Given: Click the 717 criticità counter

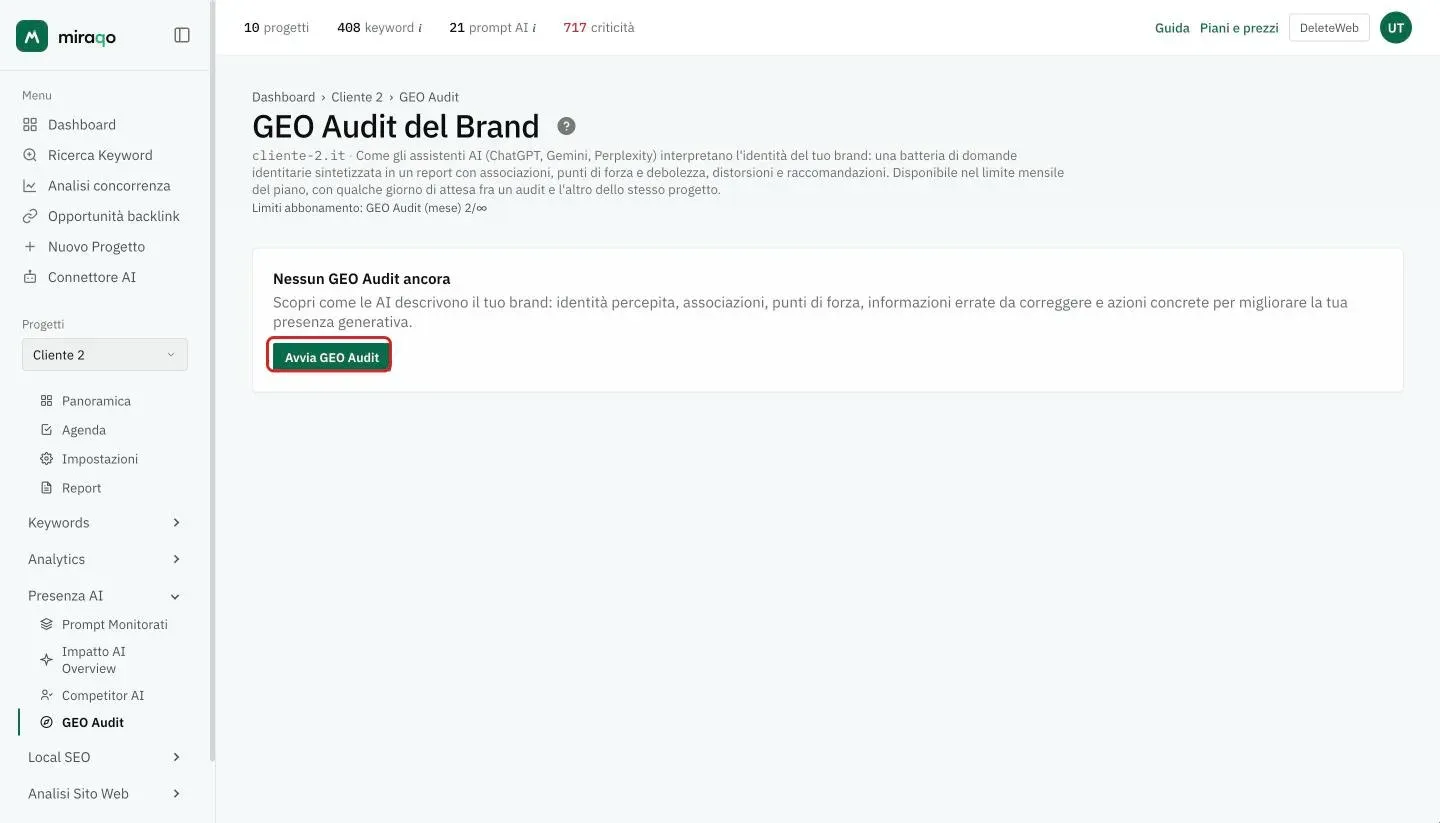Looking at the screenshot, I should point(599,28).
